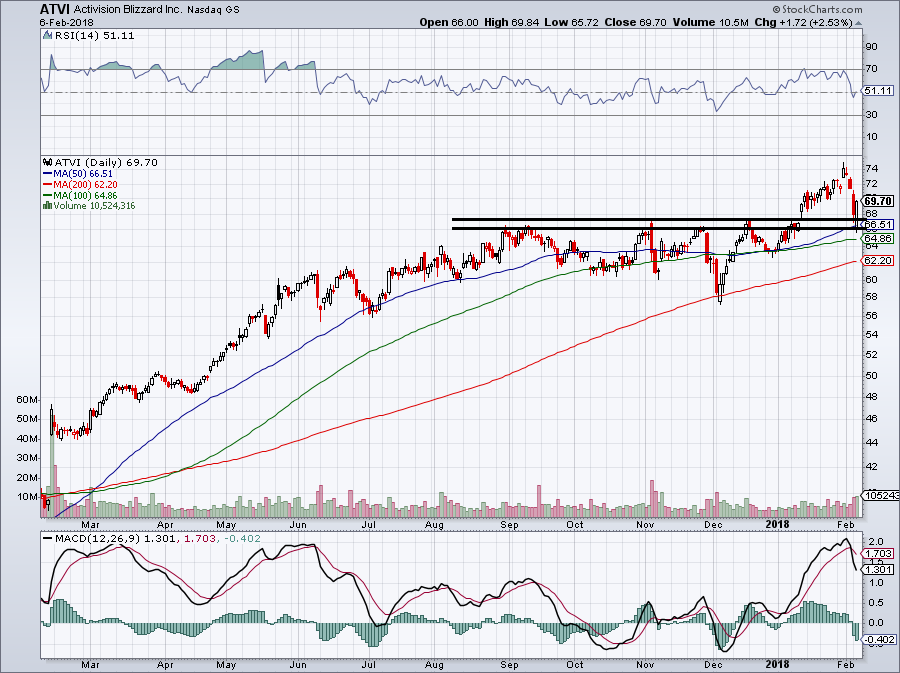Click the red MA(200) legend line swatch
Image resolution: width=900 pixels, height=673 pixels.
coord(48,185)
